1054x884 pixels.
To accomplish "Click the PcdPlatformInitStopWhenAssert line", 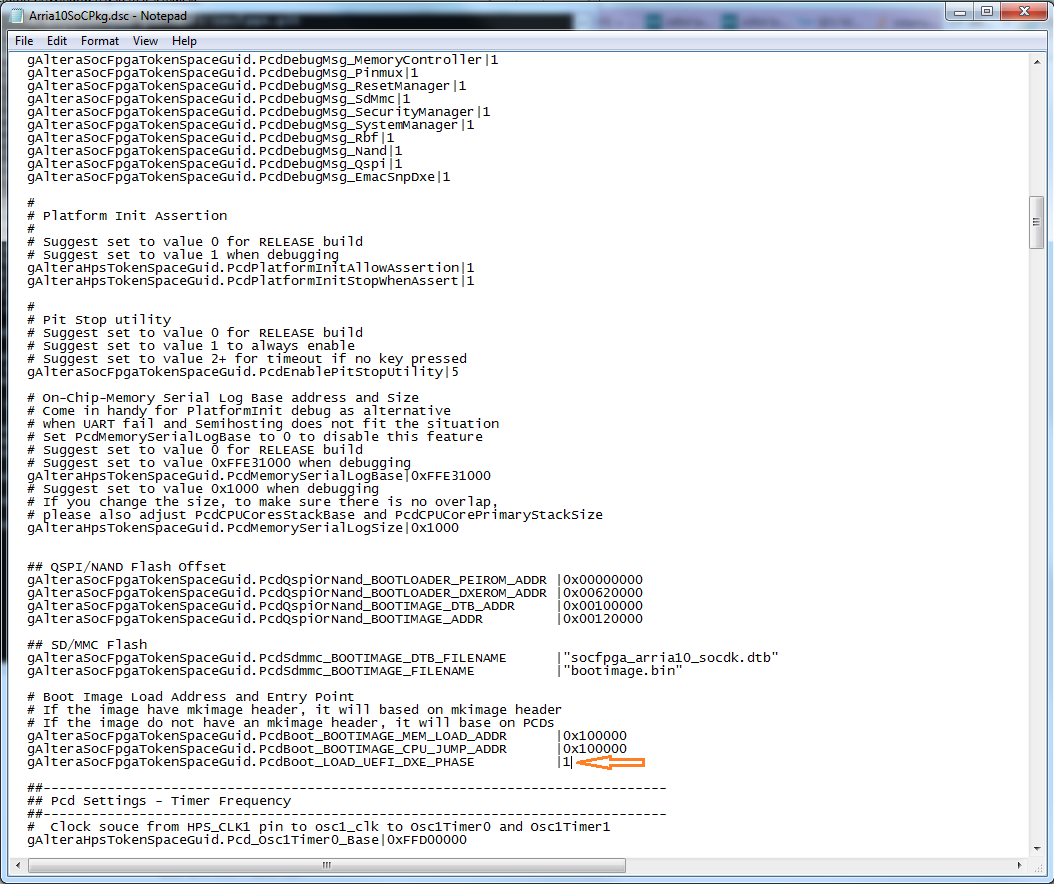I will click(251, 281).
